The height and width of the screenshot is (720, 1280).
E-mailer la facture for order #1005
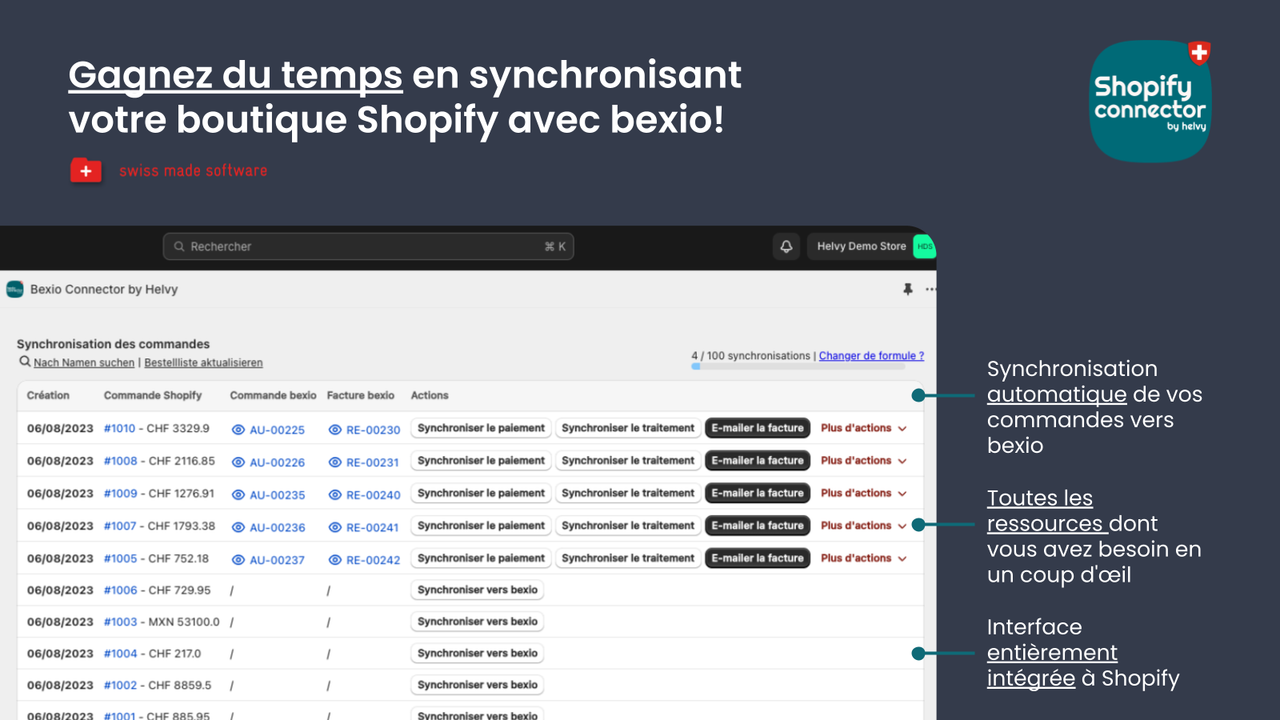point(757,558)
